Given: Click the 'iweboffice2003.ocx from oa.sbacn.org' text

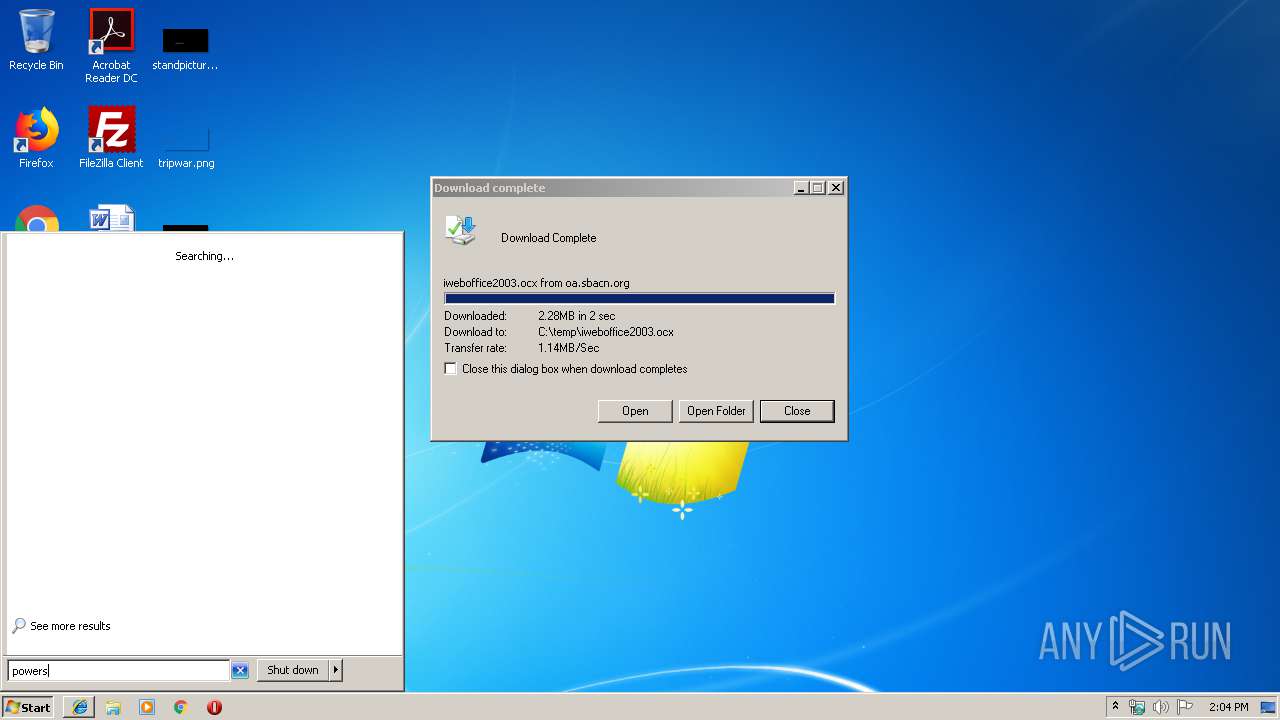Looking at the screenshot, I should [x=537, y=283].
